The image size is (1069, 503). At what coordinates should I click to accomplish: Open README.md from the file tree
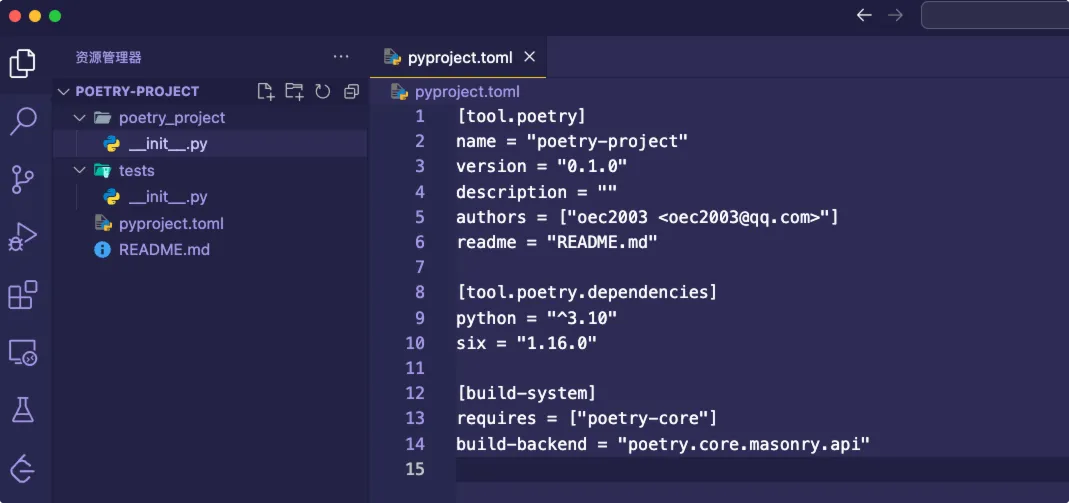[164, 250]
